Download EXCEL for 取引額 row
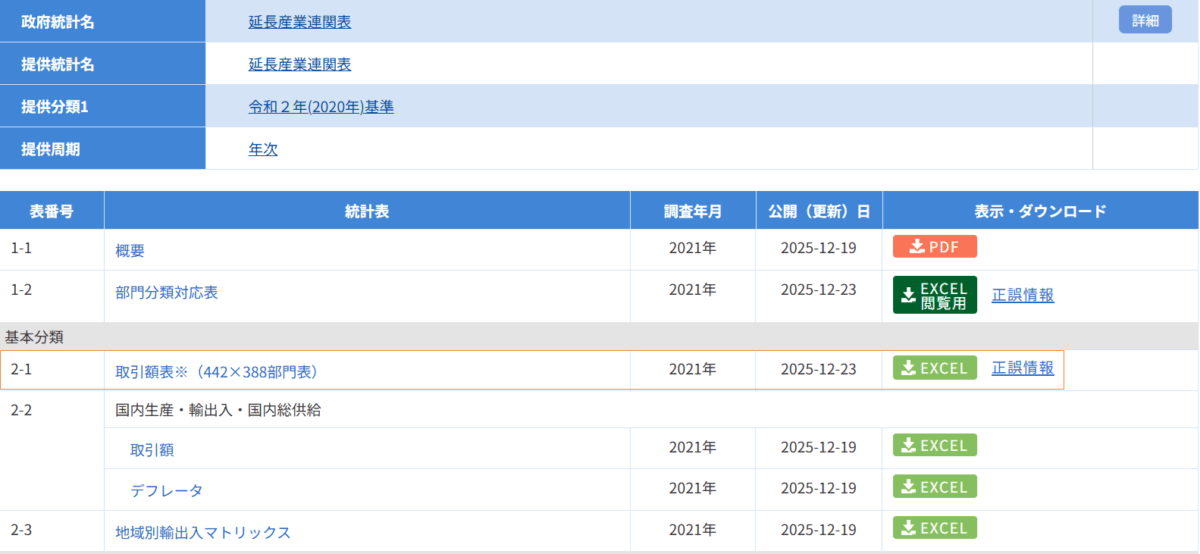Screen dimensions: 1200x554 tap(934, 446)
